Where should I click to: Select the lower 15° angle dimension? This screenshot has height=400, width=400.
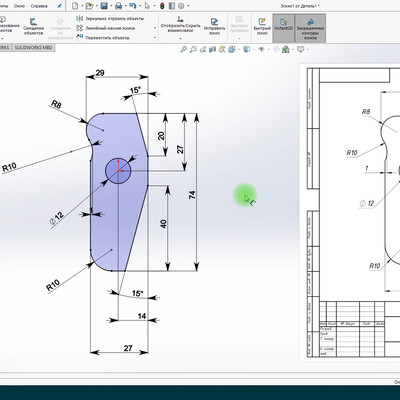[x=137, y=293]
